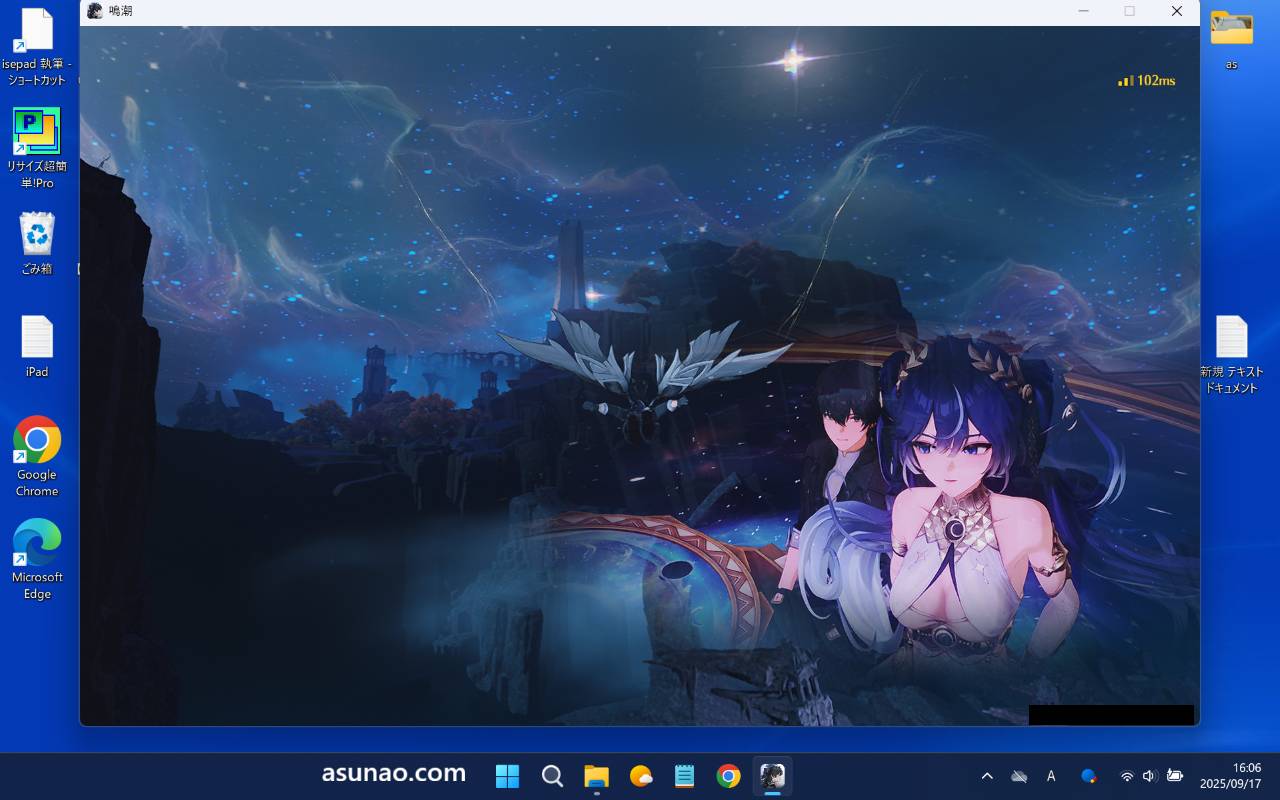Toggle the IME input mode 'A' indicator
This screenshot has width=1280, height=800.
pos(1051,776)
